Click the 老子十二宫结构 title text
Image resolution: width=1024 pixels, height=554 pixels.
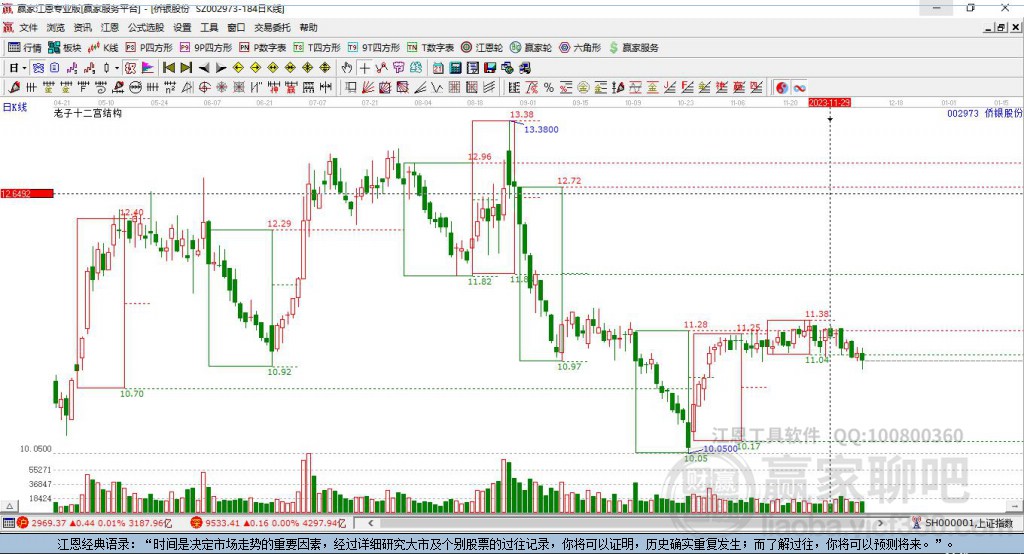point(88,113)
